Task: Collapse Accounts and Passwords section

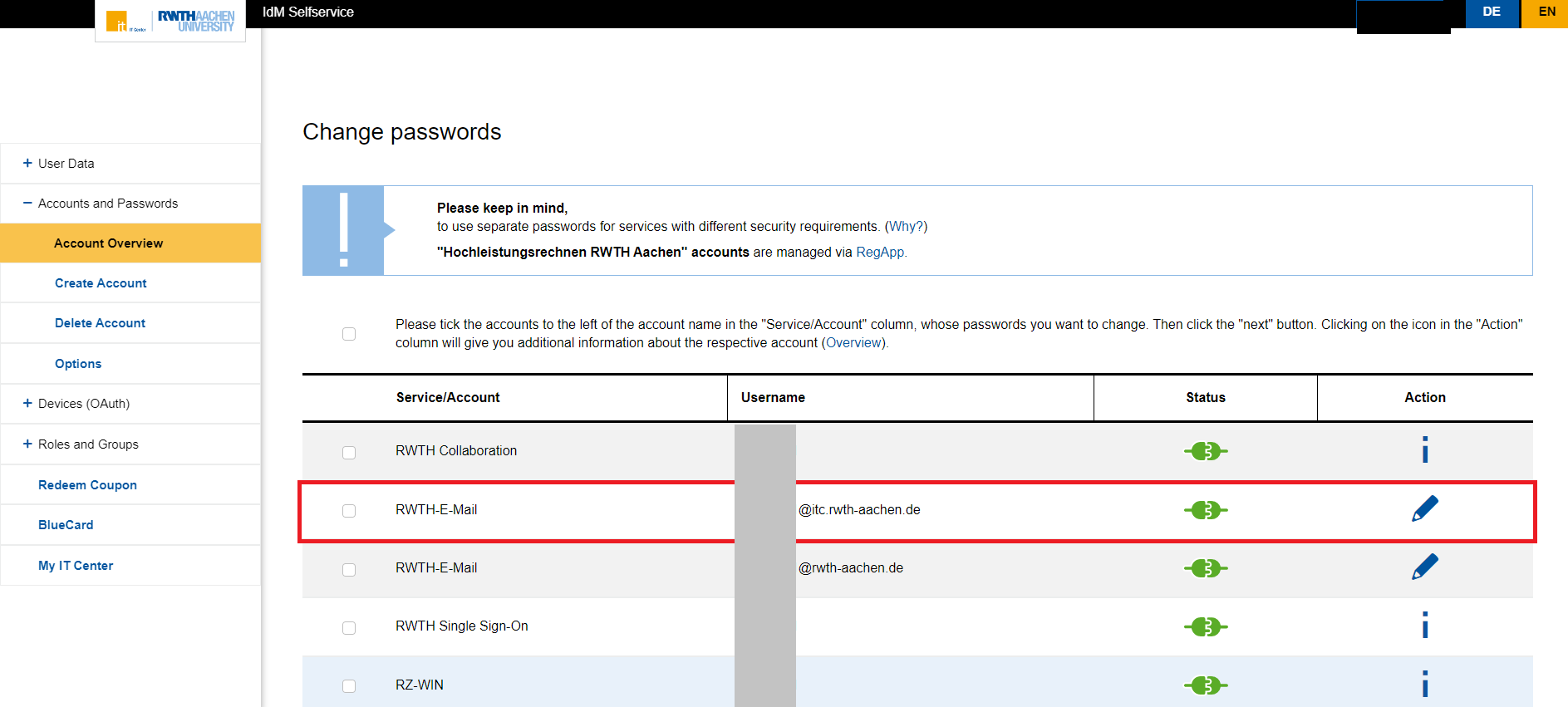Action: tap(130, 204)
